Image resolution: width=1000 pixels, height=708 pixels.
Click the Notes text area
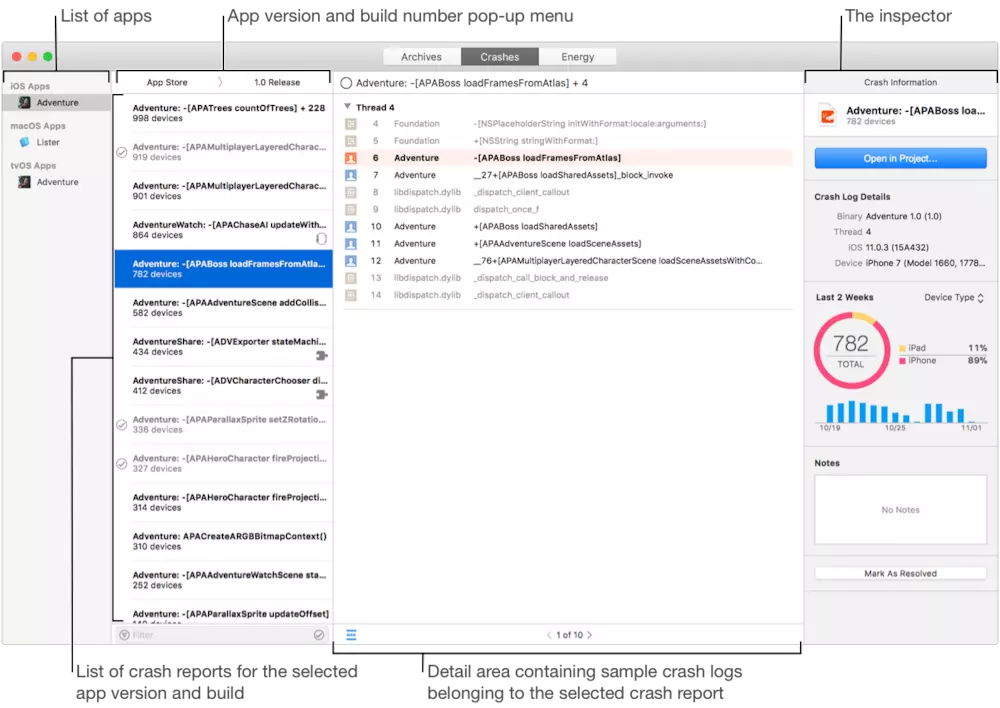coord(900,510)
